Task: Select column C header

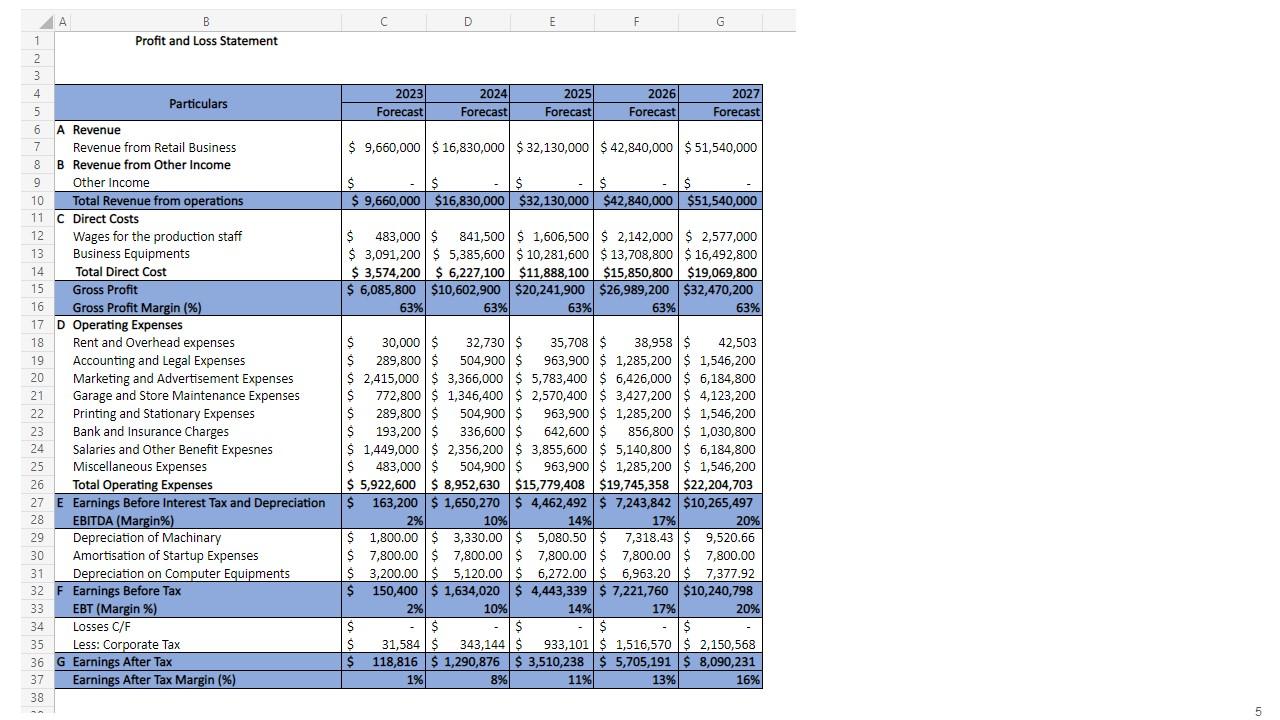Action: 383,20
